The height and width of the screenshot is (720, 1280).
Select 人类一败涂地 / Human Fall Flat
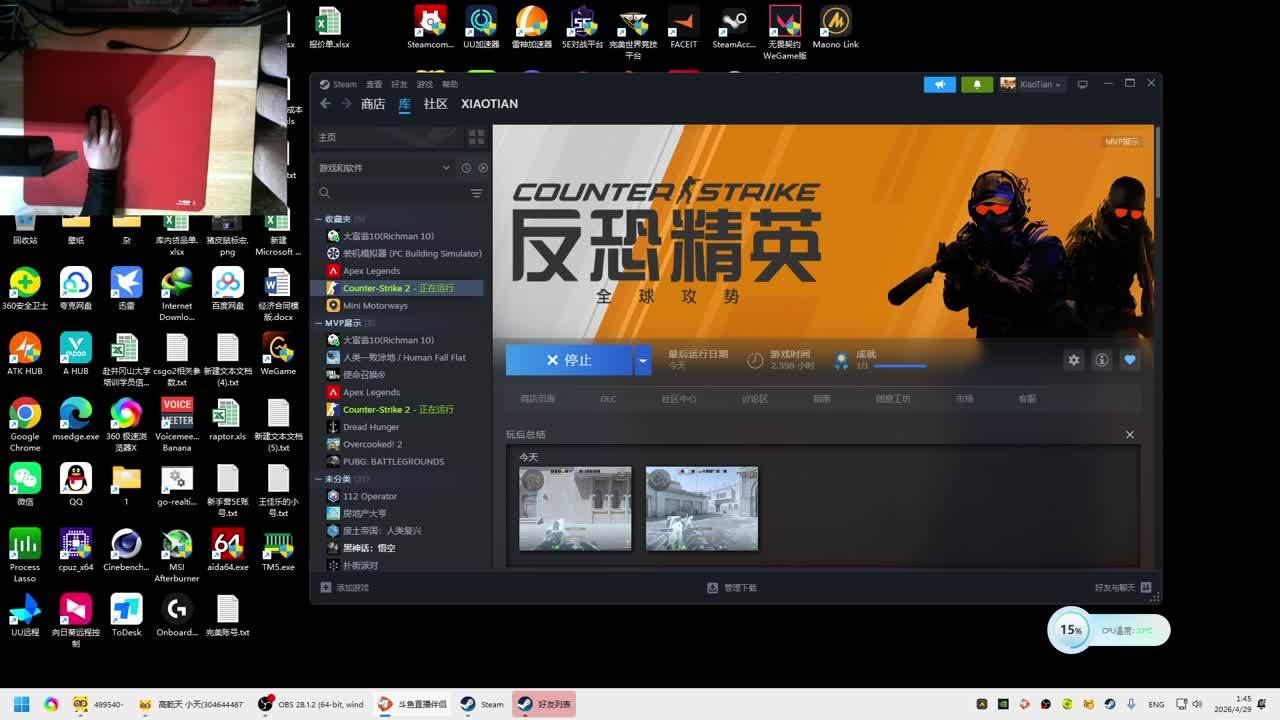point(399,357)
